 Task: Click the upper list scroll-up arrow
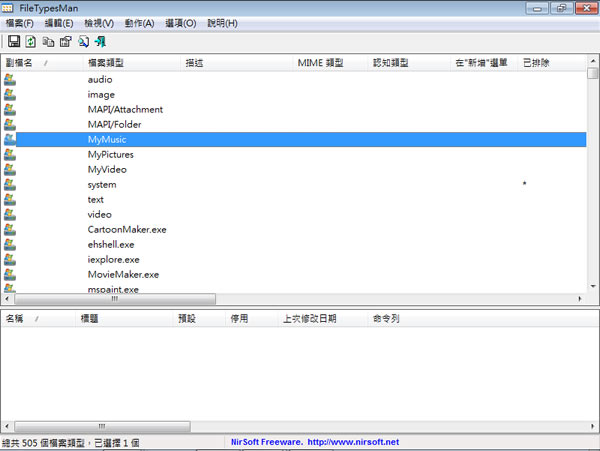[x=593, y=61]
